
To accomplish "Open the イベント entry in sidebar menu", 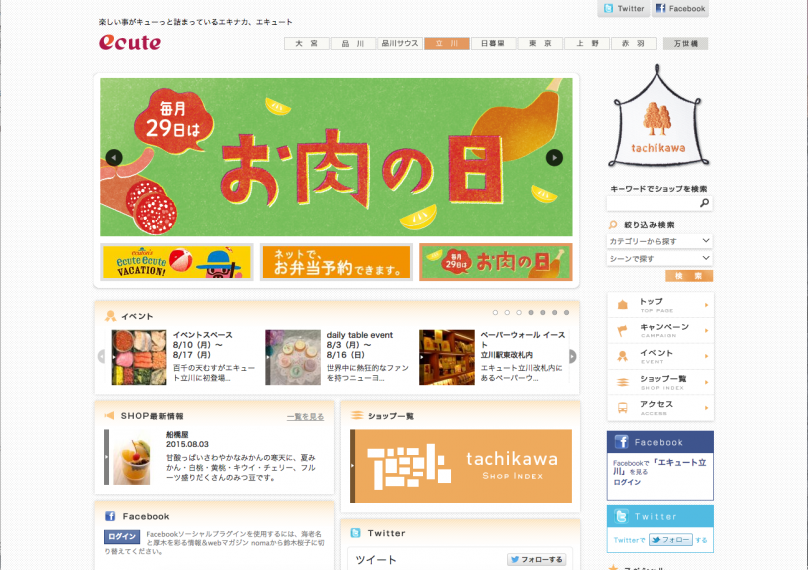I will tap(660, 356).
